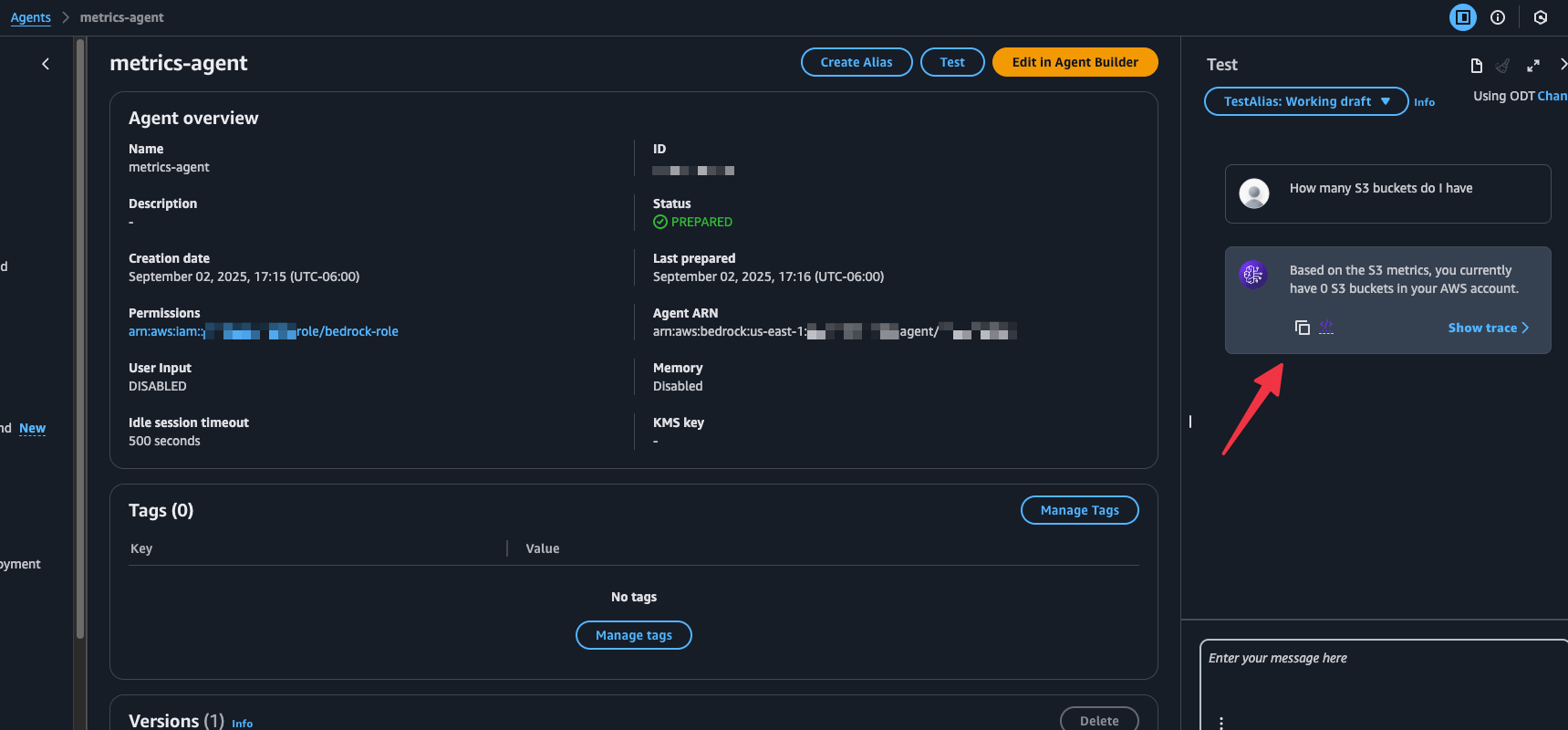The width and height of the screenshot is (1568, 730).
Task: Select the metrics-agent breadcrumb text
Action: coord(121,17)
